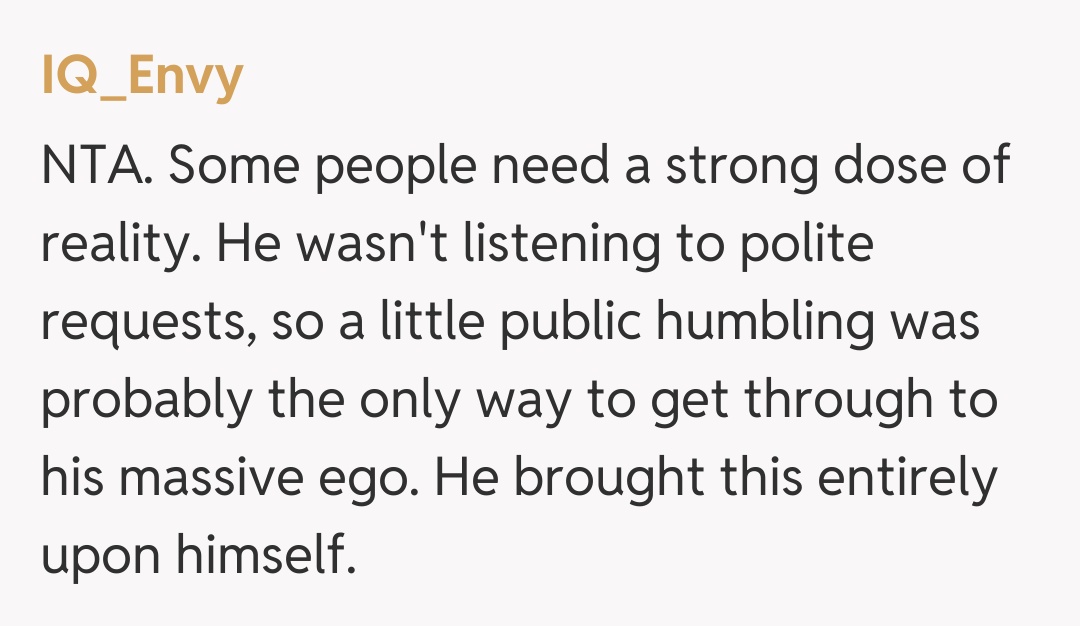This screenshot has height=626, width=1080.
Task: Click the word "requests" in the comment
Action: tap(144, 324)
